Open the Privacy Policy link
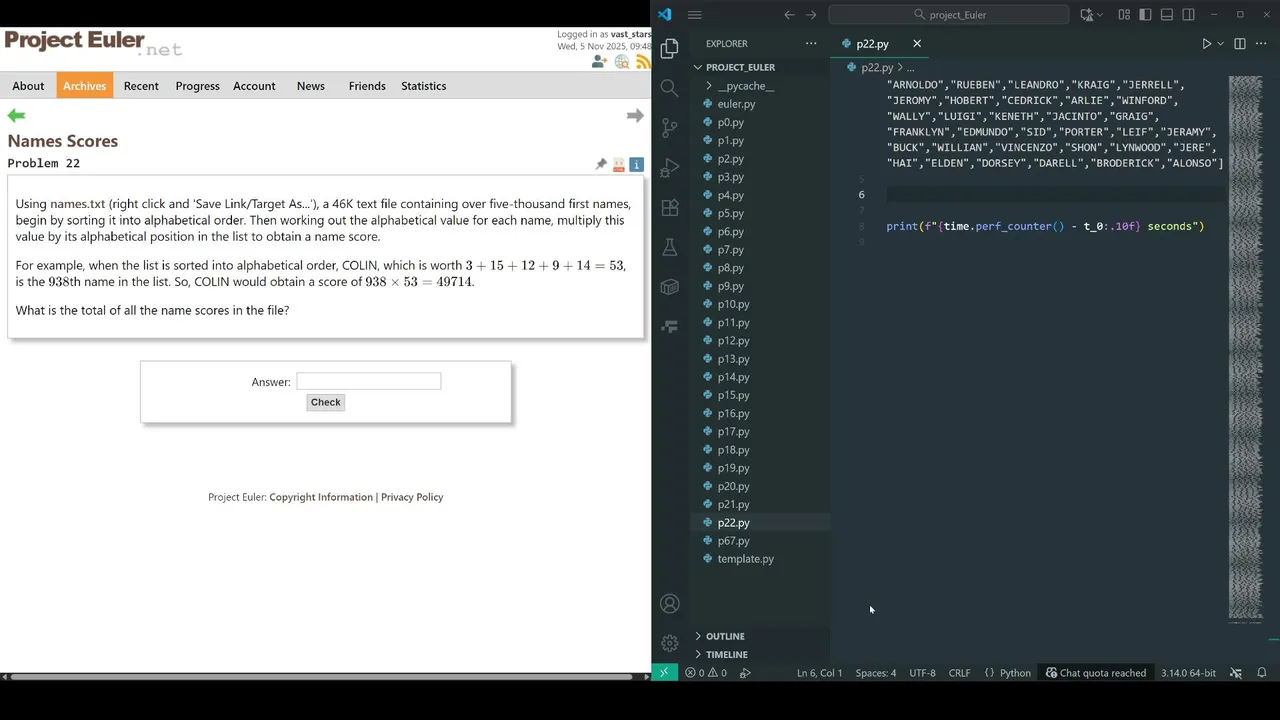The image size is (1280, 720). (x=412, y=497)
